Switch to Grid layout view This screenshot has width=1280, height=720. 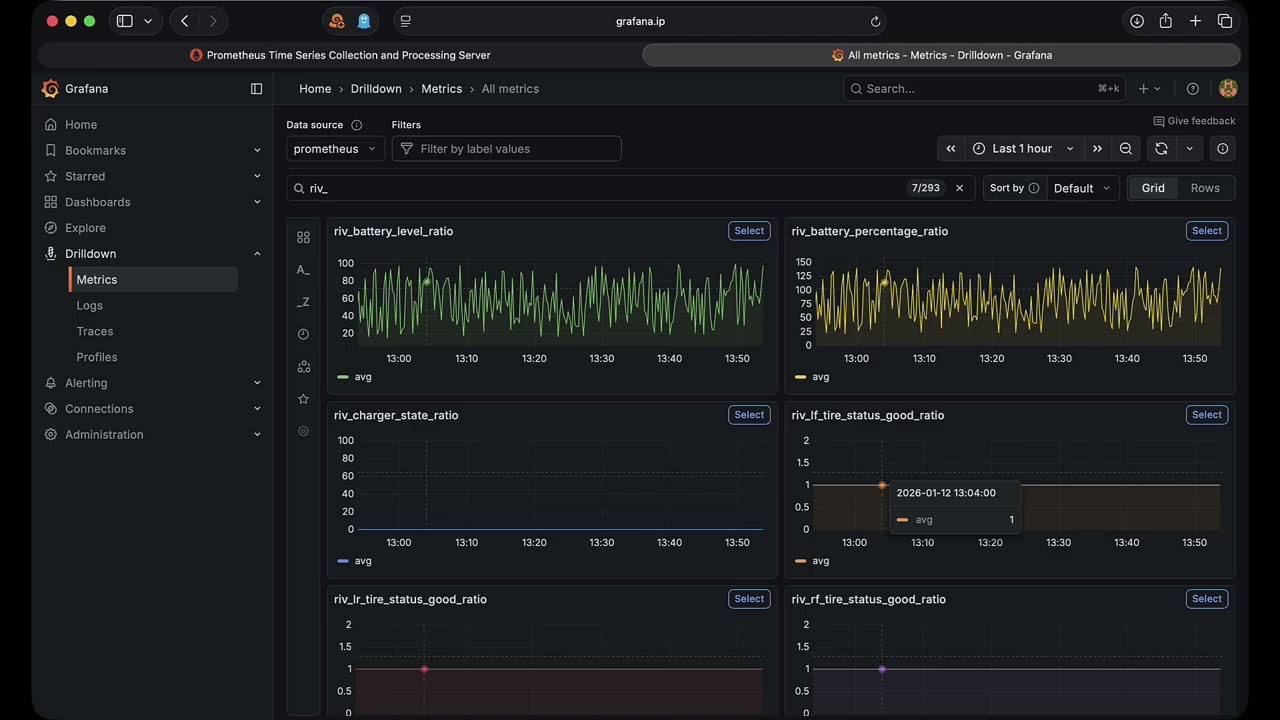(1153, 188)
